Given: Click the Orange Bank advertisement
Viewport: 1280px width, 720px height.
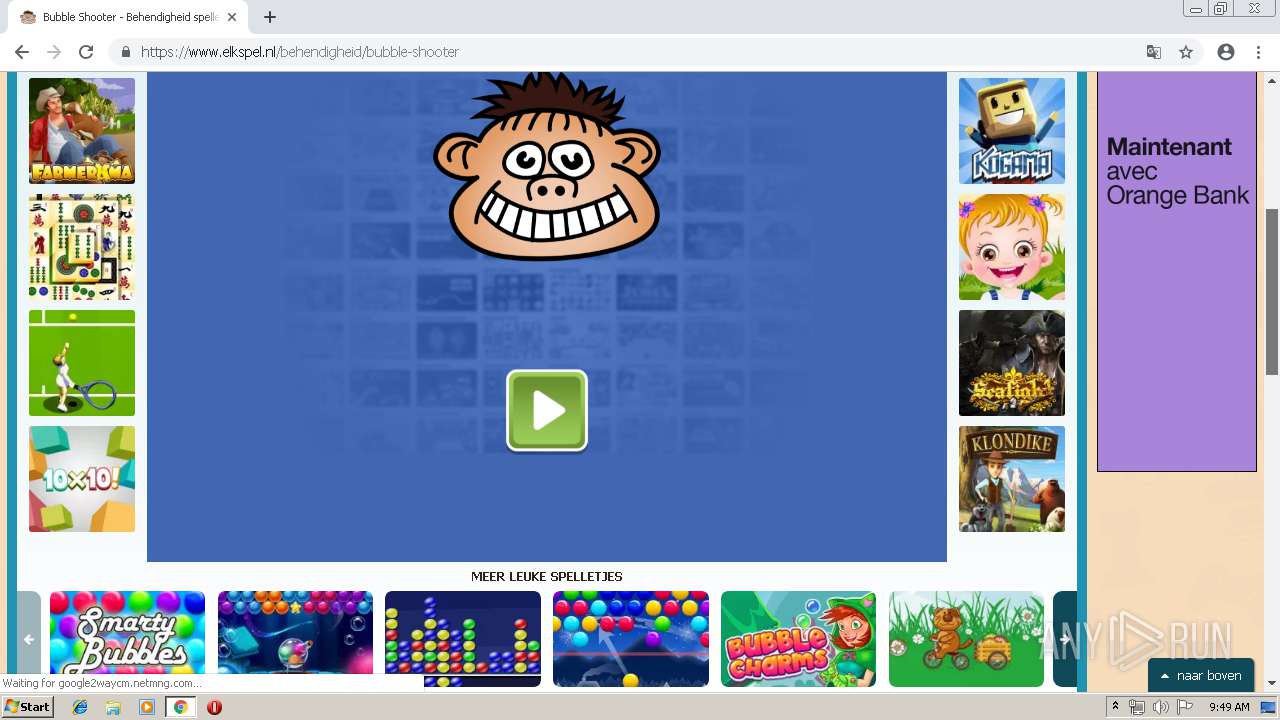Looking at the screenshot, I should point(1177,271).
